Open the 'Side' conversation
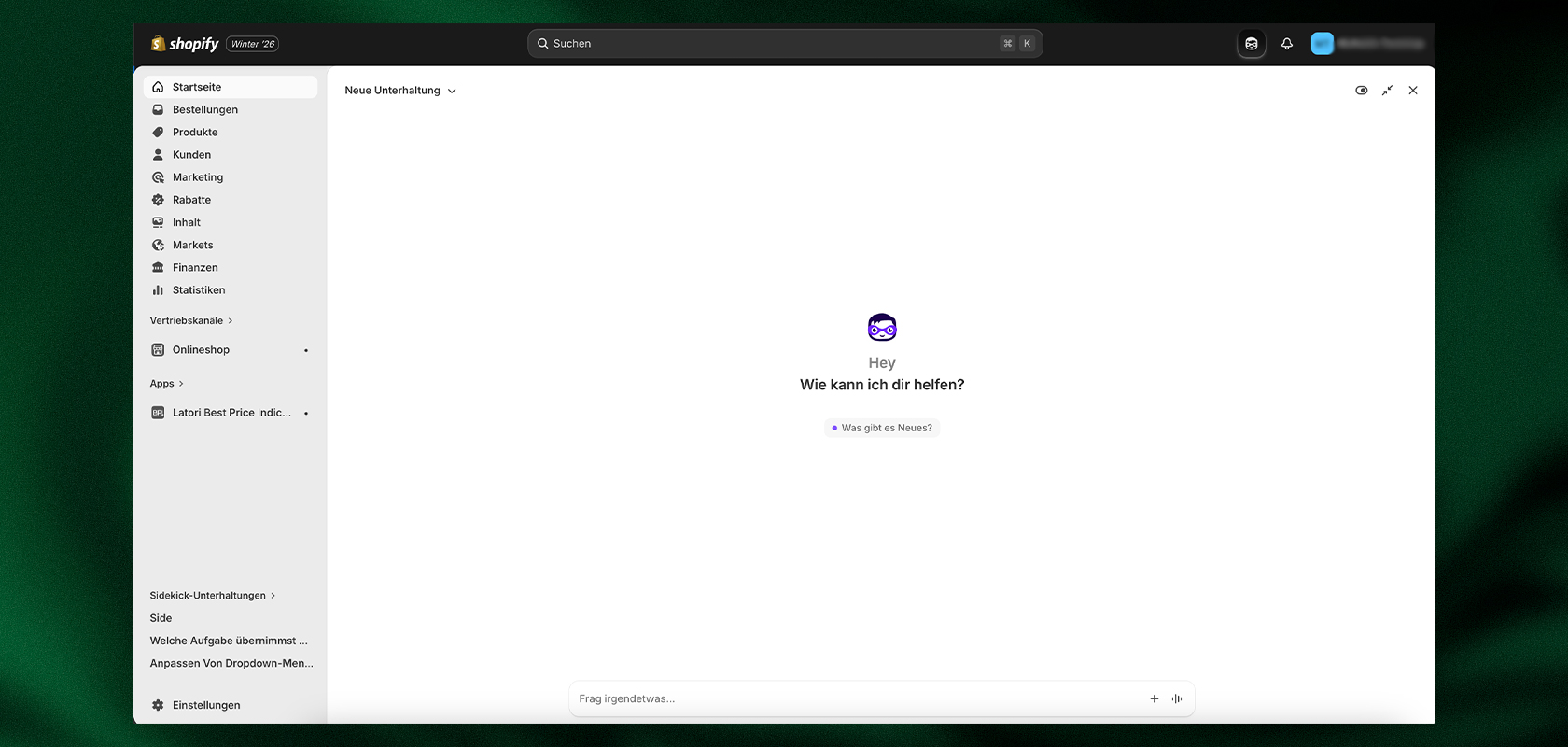1568x747 pixels. click(x=161, y=618)
